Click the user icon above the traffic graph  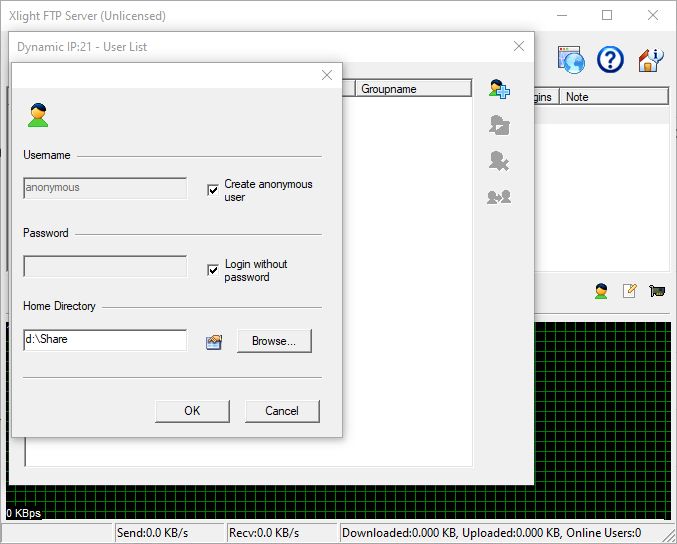click(x=601, y=291)
